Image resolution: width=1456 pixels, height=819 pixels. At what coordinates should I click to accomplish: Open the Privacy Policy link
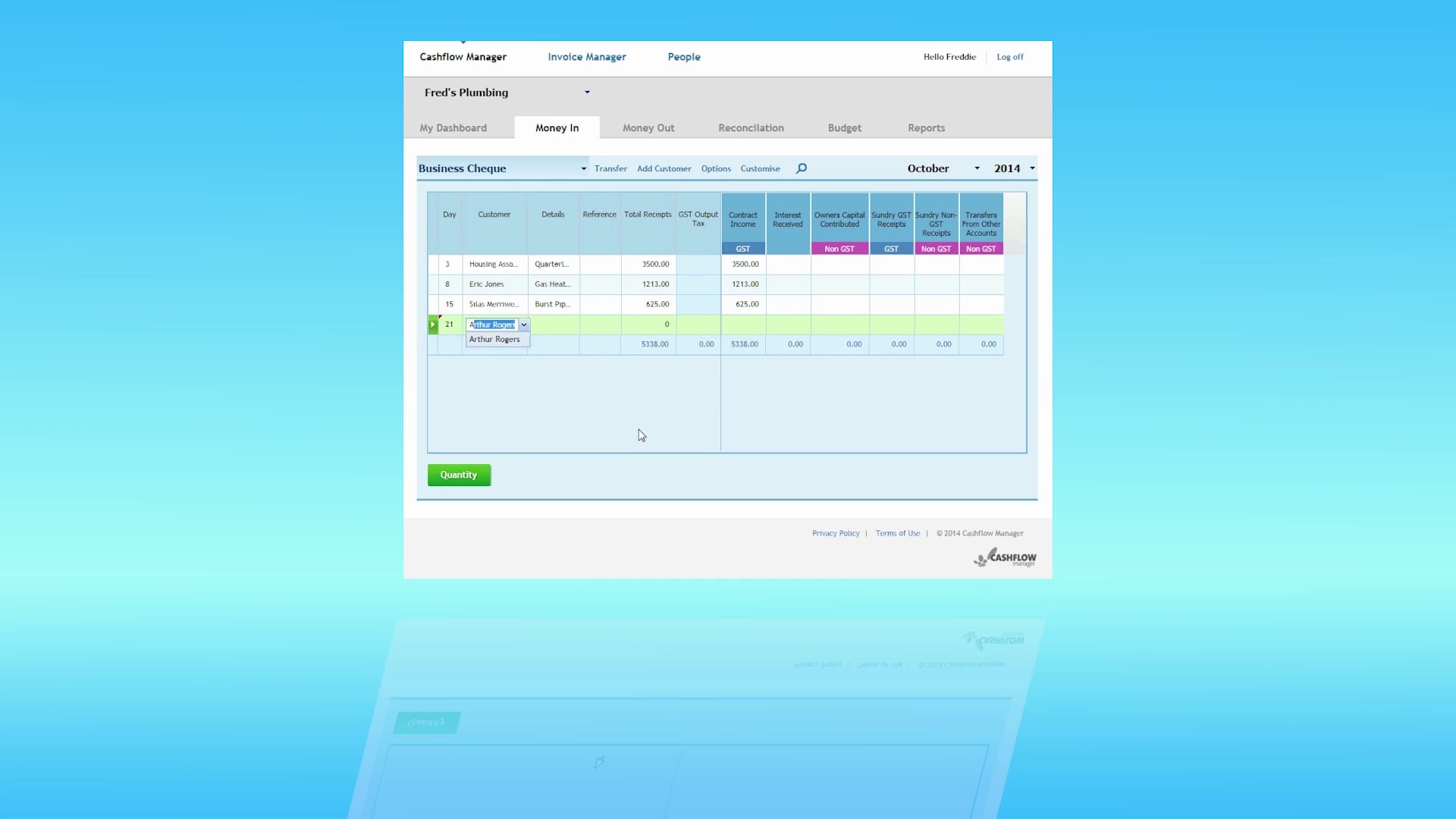836,533
